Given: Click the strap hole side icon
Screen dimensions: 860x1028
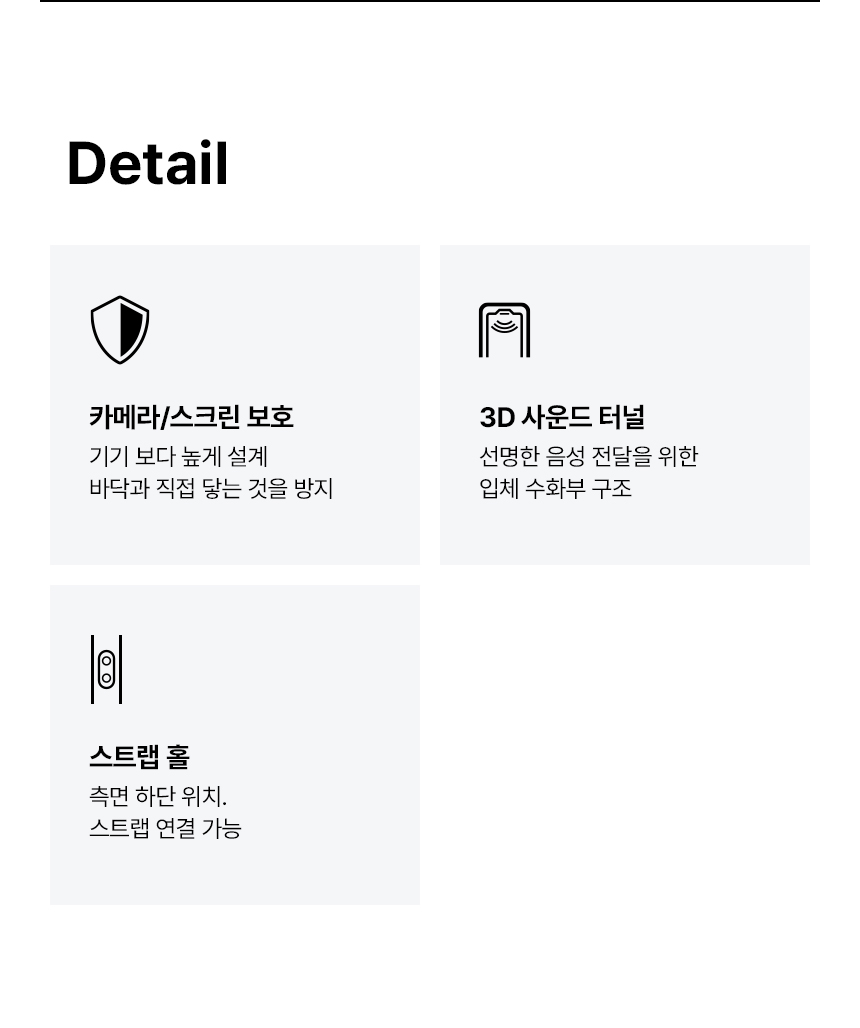Looking at the screenshot, I should click(x=106, y=669).
